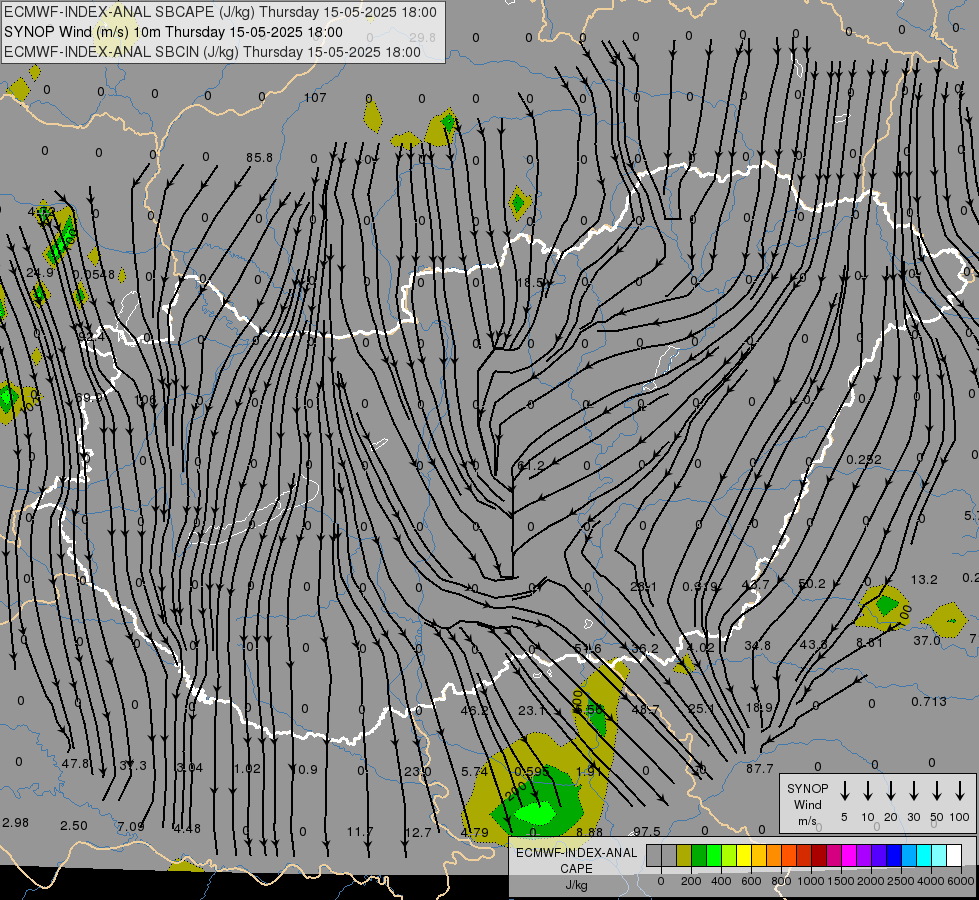Image resolution: width=979 pixels, height=900 pixels.
Task: Click the SYNOP Wind m/s legend label
Action: 807,804
